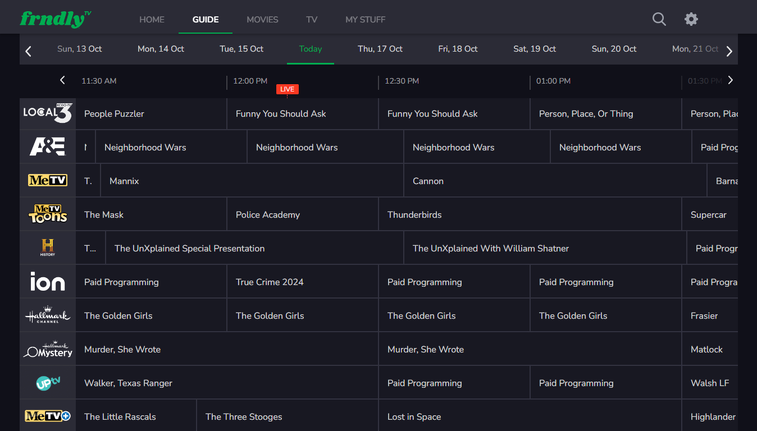Viewport: 757px width, 431px height.
Task: Click the 12:00 PM time label
Action: coord(250,81)
